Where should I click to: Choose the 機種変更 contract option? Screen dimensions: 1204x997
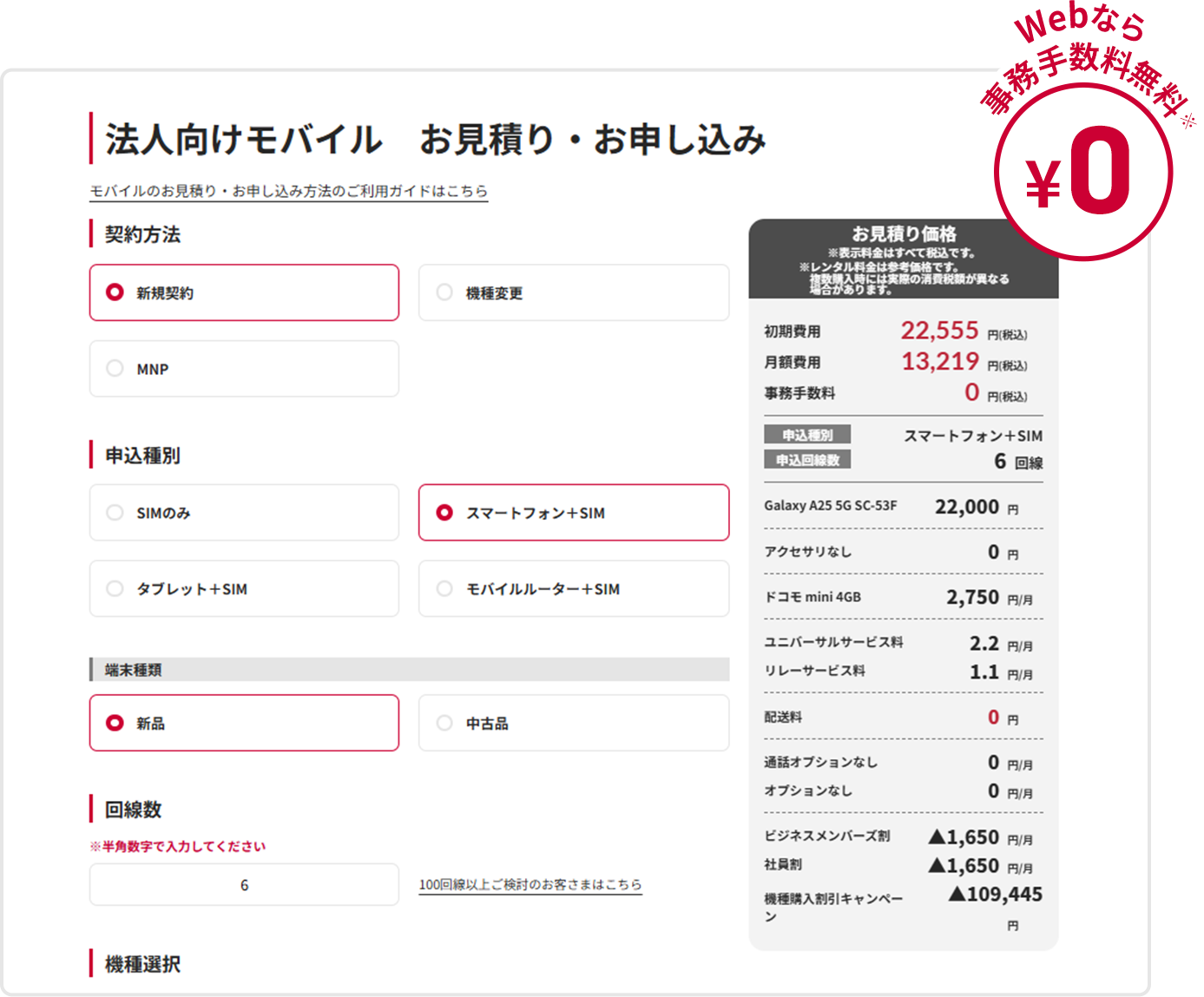[x=574, y=292]
